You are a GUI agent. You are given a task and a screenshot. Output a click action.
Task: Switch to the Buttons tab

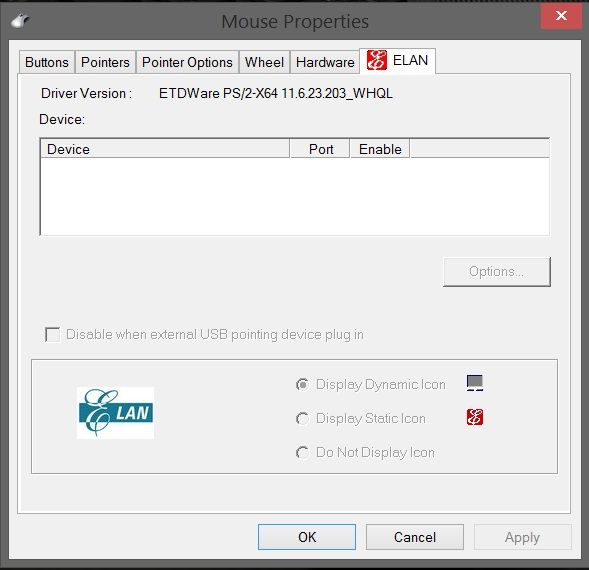[x=47, y=62]
